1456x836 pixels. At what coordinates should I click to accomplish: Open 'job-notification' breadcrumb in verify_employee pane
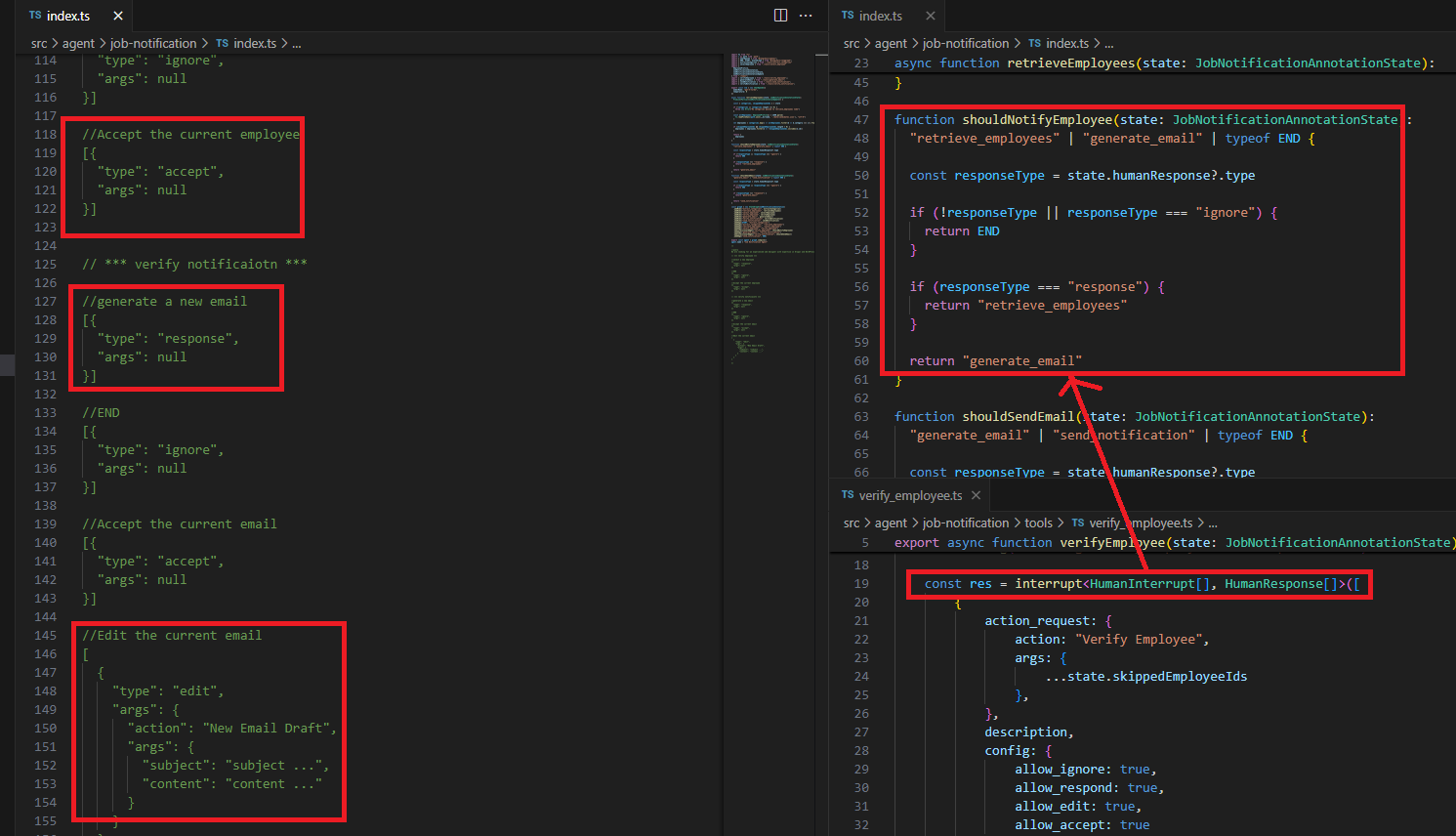point(966,522)
